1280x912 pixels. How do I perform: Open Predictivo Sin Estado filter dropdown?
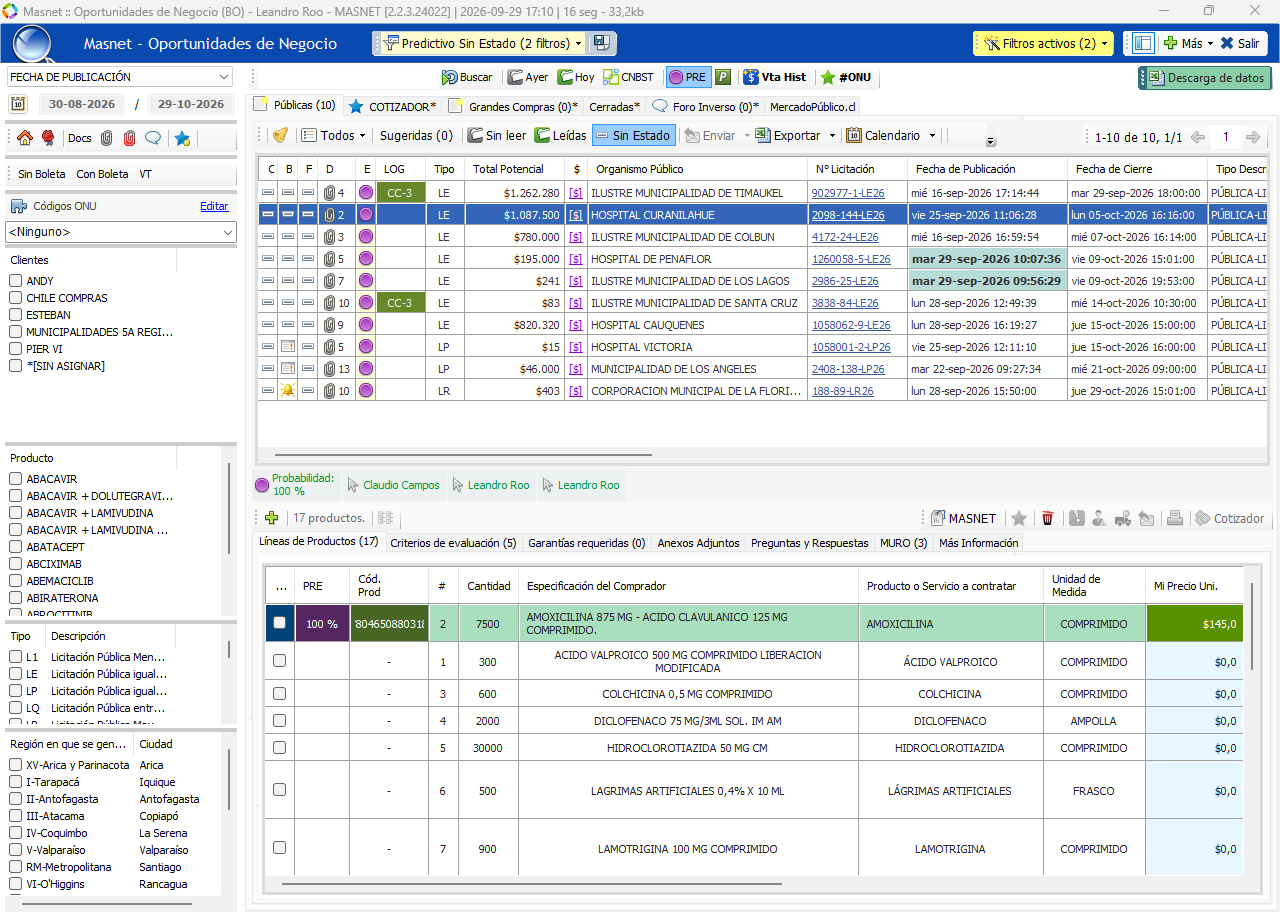(482, 43)
